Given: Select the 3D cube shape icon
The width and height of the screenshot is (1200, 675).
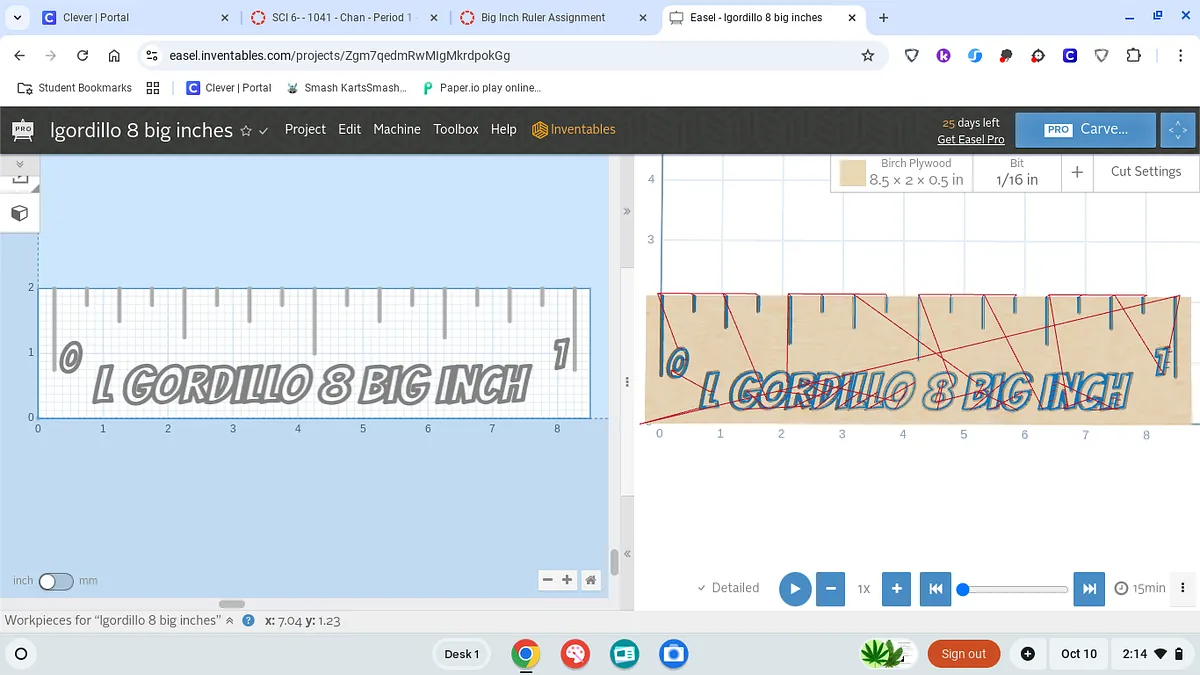Looking at the screenshot, I should click(x=19, y=213).
